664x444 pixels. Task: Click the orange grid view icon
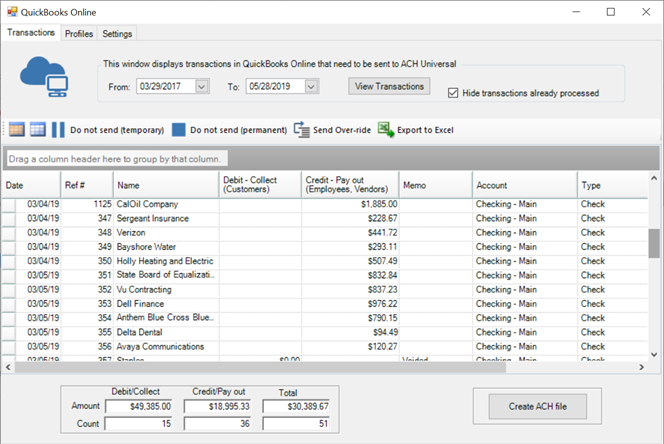tap(17, 129)
